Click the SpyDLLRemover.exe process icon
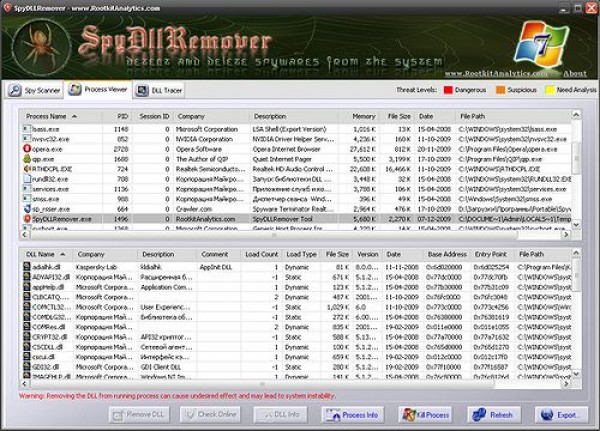Viewport: 600px width, 431px height. click(x=27, y=219)
